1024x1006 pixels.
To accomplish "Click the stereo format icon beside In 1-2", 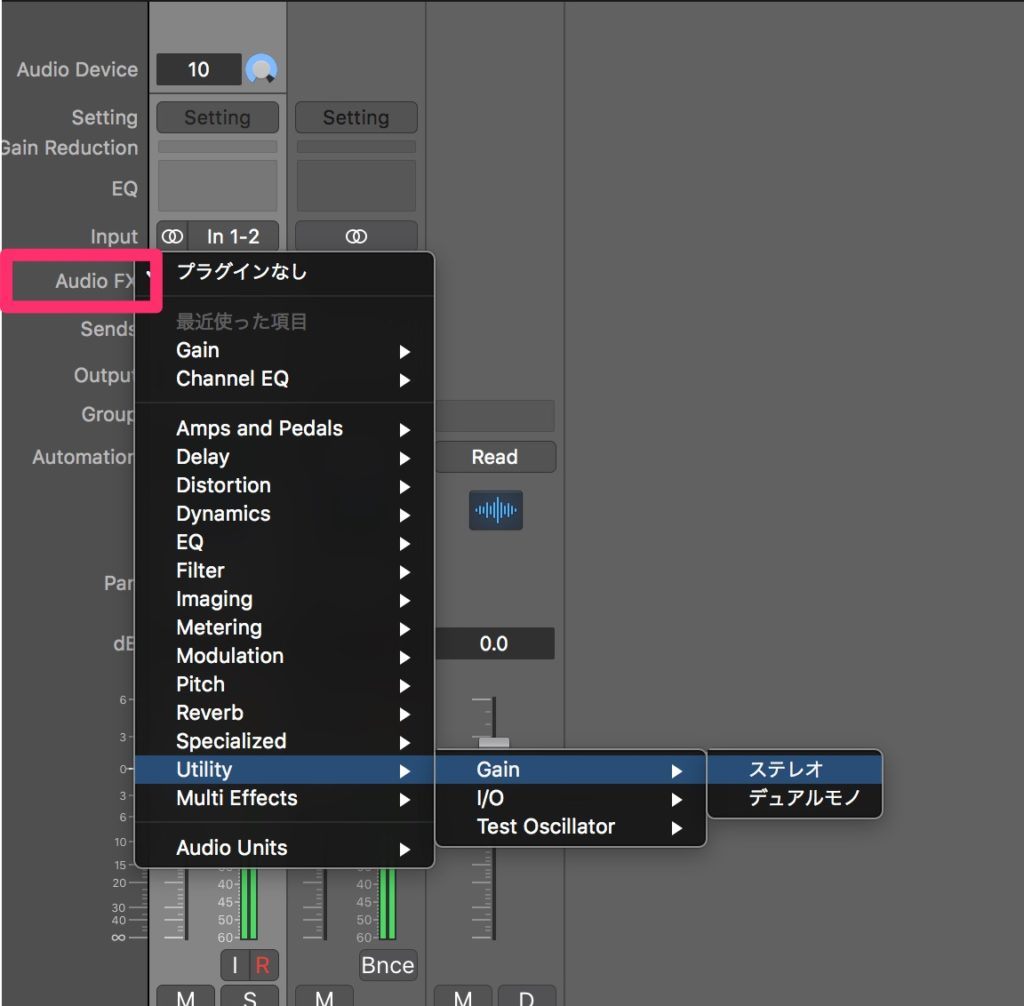I will point(173,236).
